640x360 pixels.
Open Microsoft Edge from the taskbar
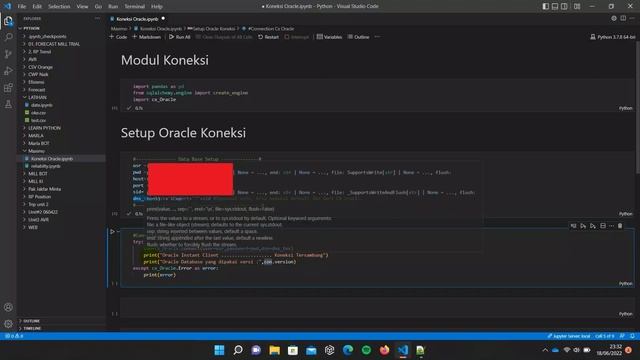point(348,350)
